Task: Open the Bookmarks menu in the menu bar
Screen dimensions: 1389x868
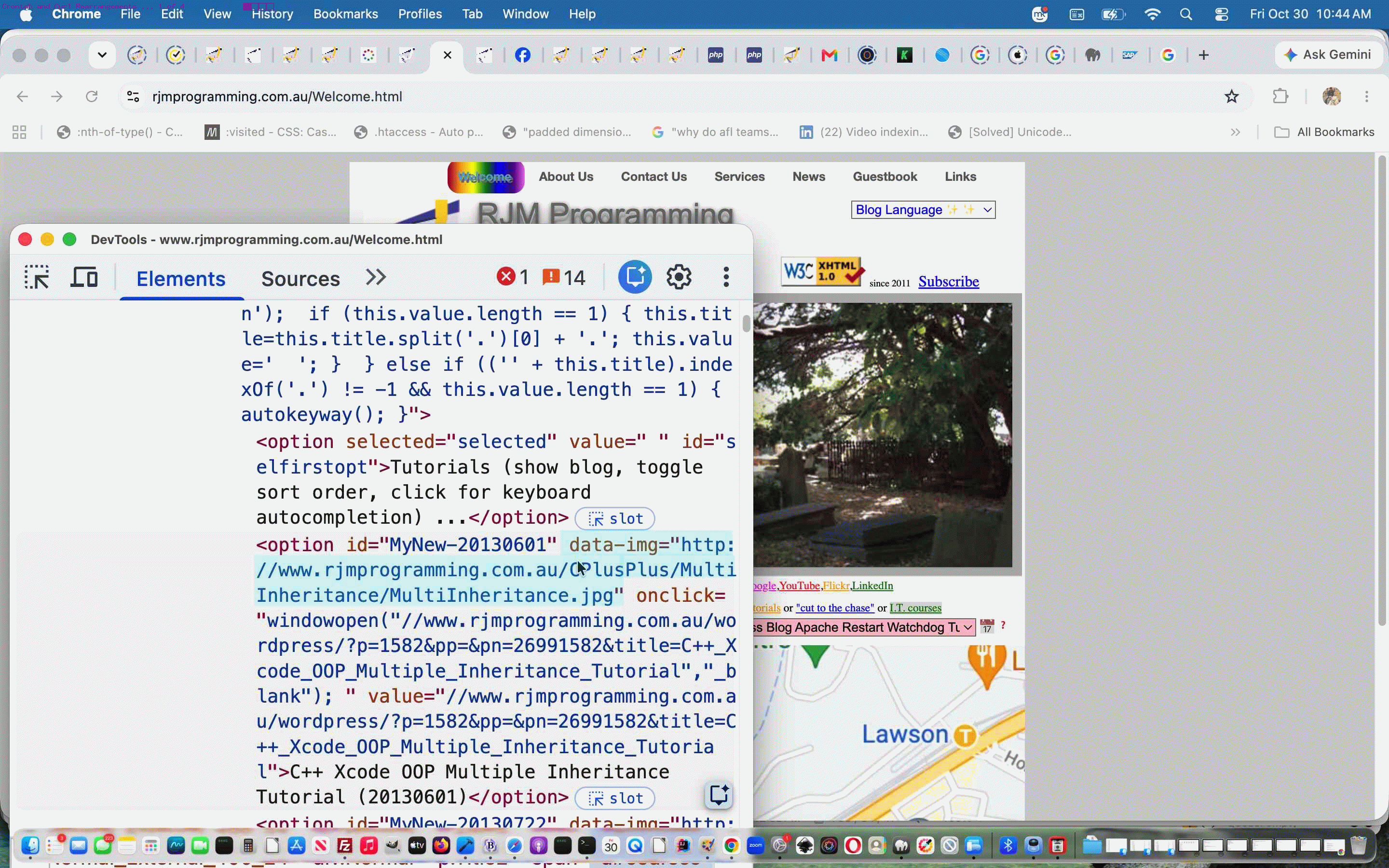Action: coord(345,14)
